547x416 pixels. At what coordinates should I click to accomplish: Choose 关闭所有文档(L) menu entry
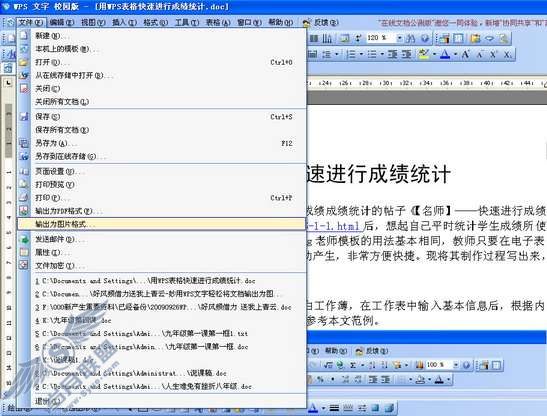pyautogui.click(x=162, y=102)
